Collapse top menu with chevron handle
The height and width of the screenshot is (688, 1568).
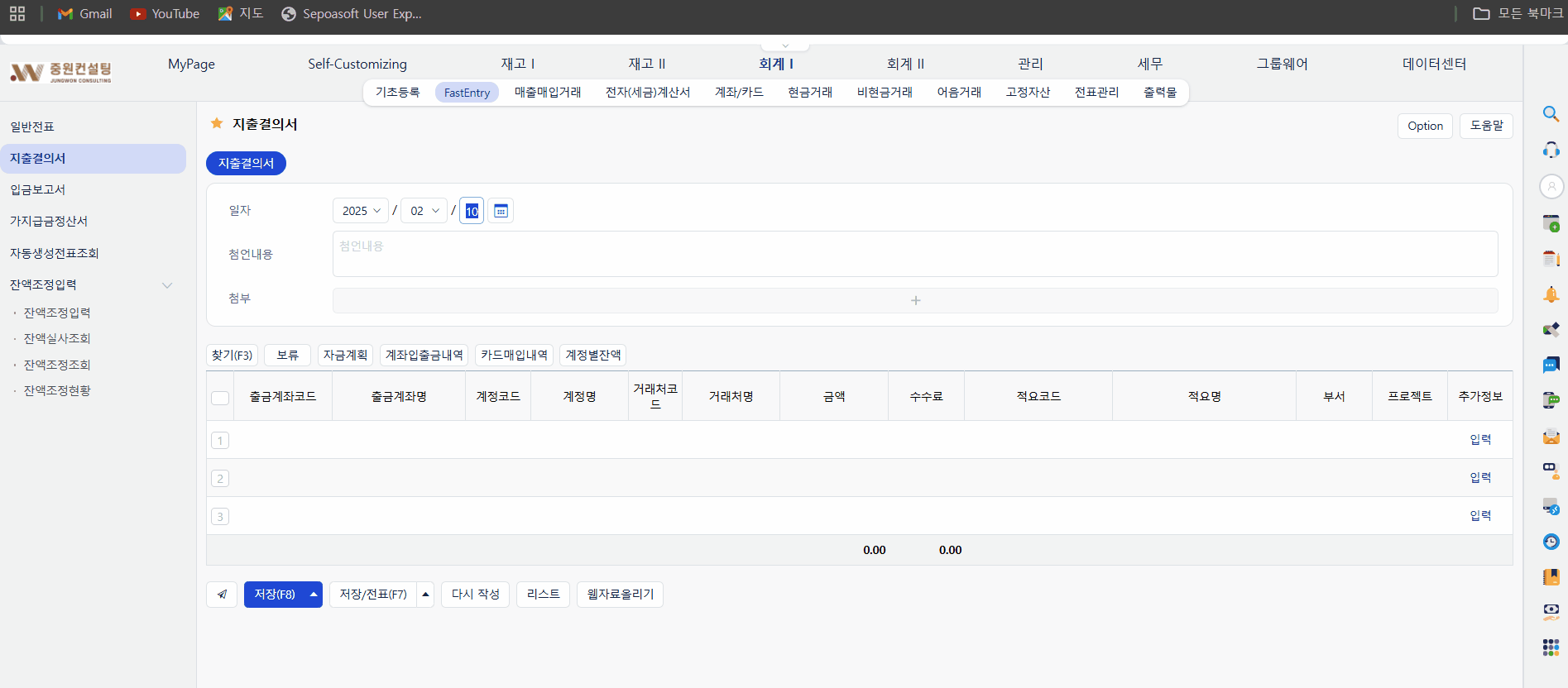click(785, 45)
